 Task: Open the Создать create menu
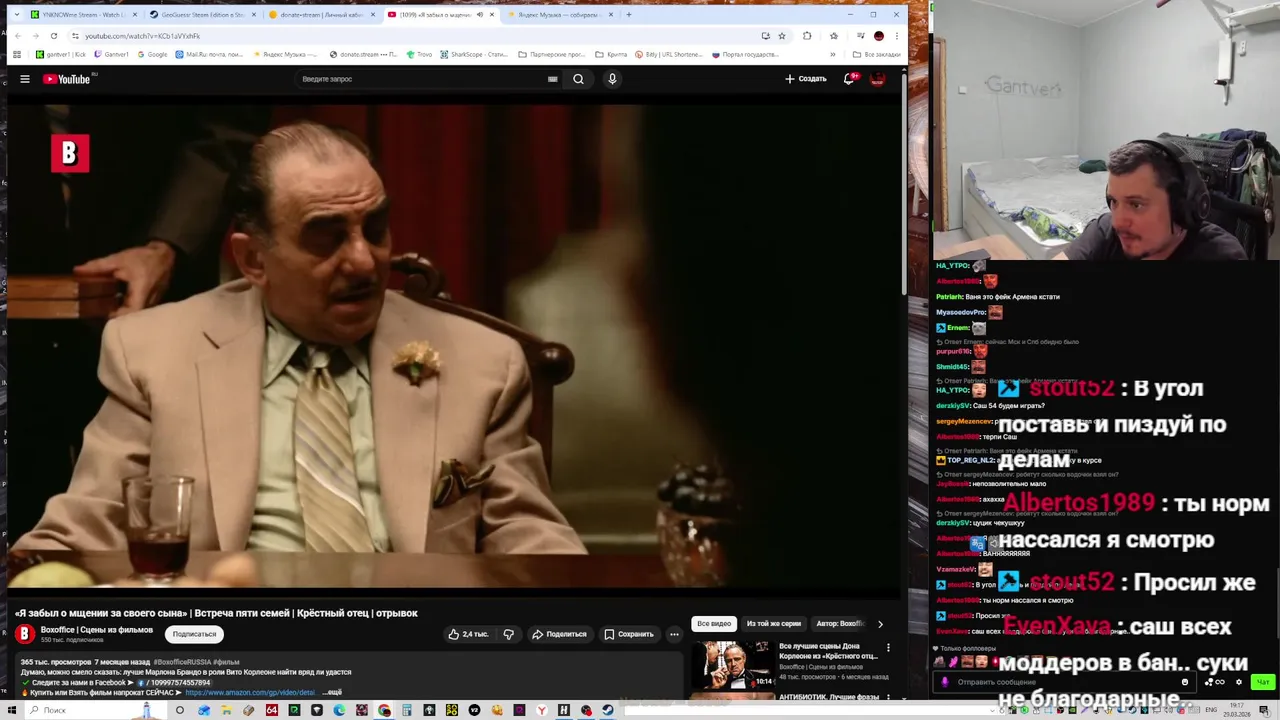[x=805, y=79]
